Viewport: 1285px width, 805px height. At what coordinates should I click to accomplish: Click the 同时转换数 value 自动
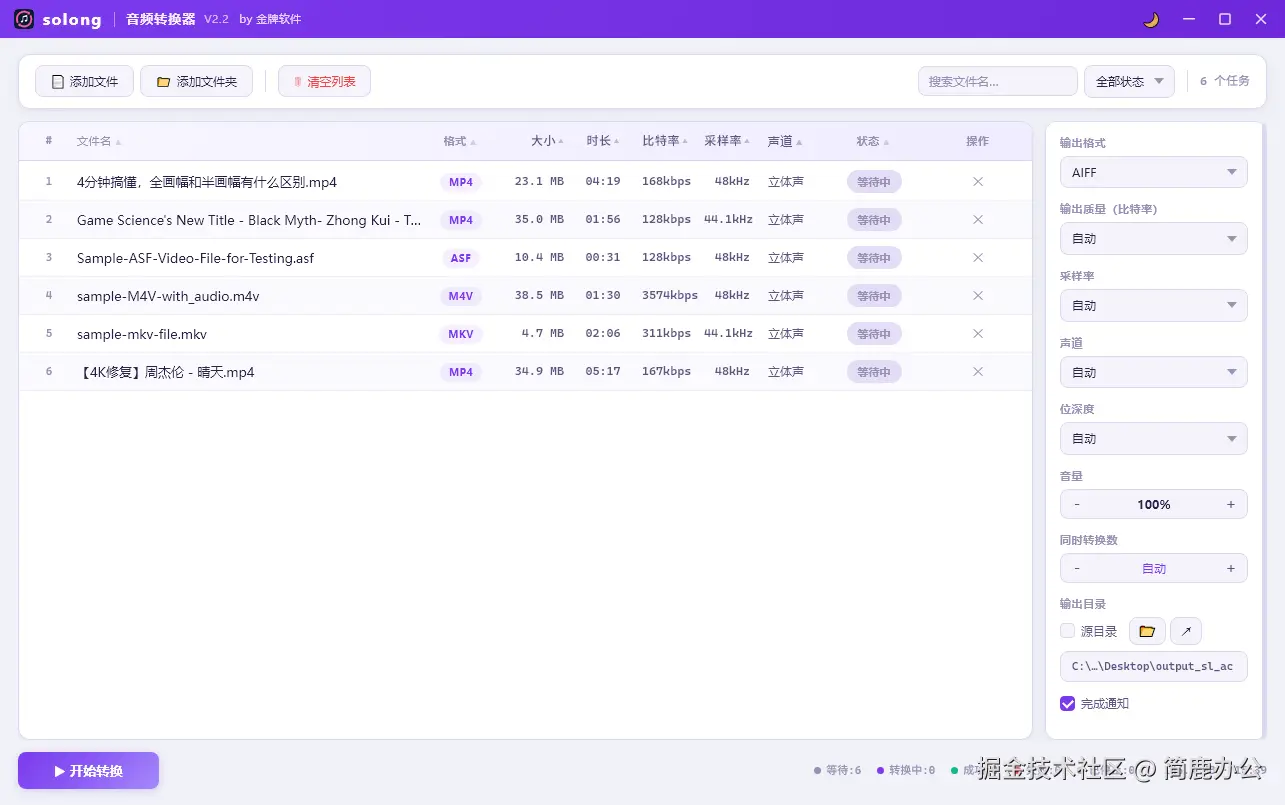(1154, 568)
